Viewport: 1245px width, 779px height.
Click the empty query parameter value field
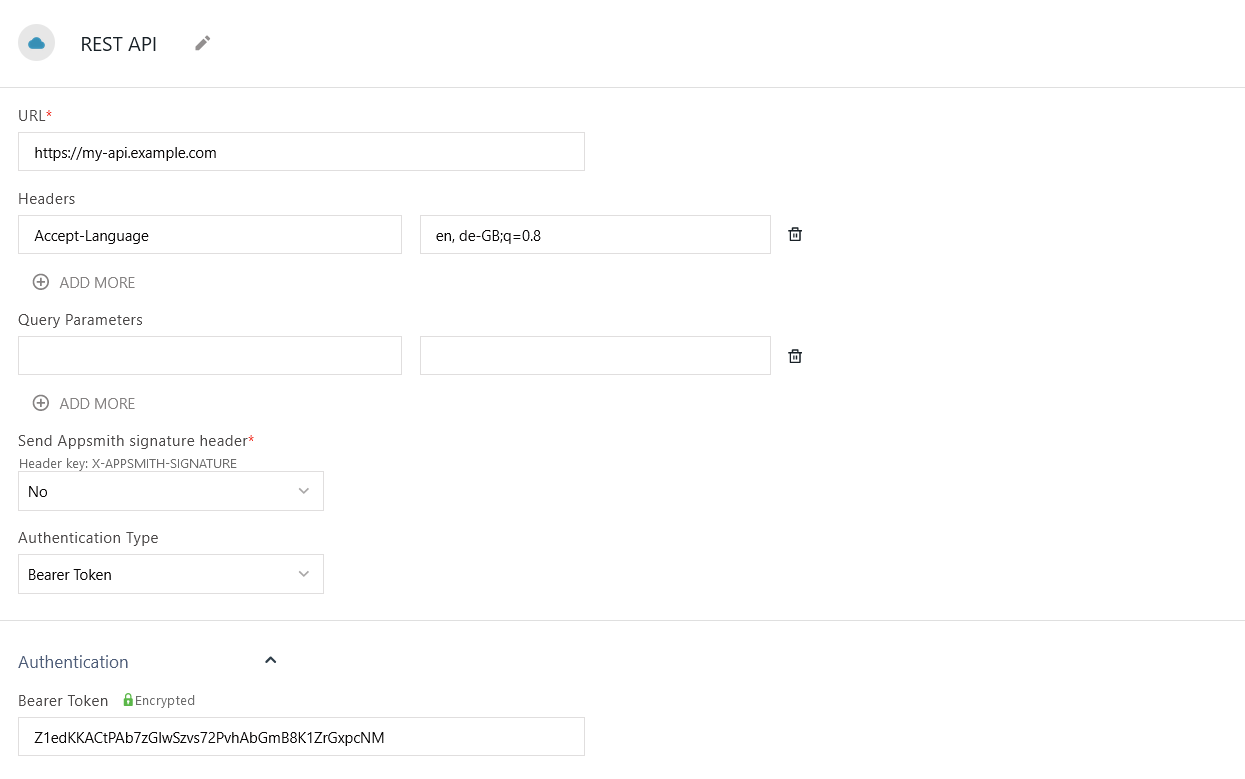(x=595, y=355)
